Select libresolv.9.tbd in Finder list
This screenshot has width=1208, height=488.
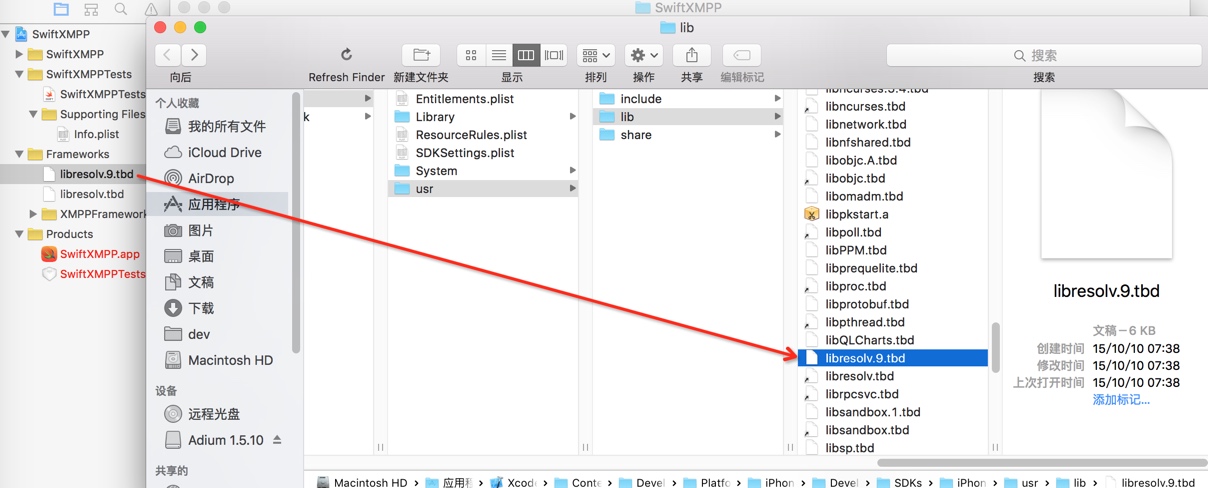pos(893,358)
